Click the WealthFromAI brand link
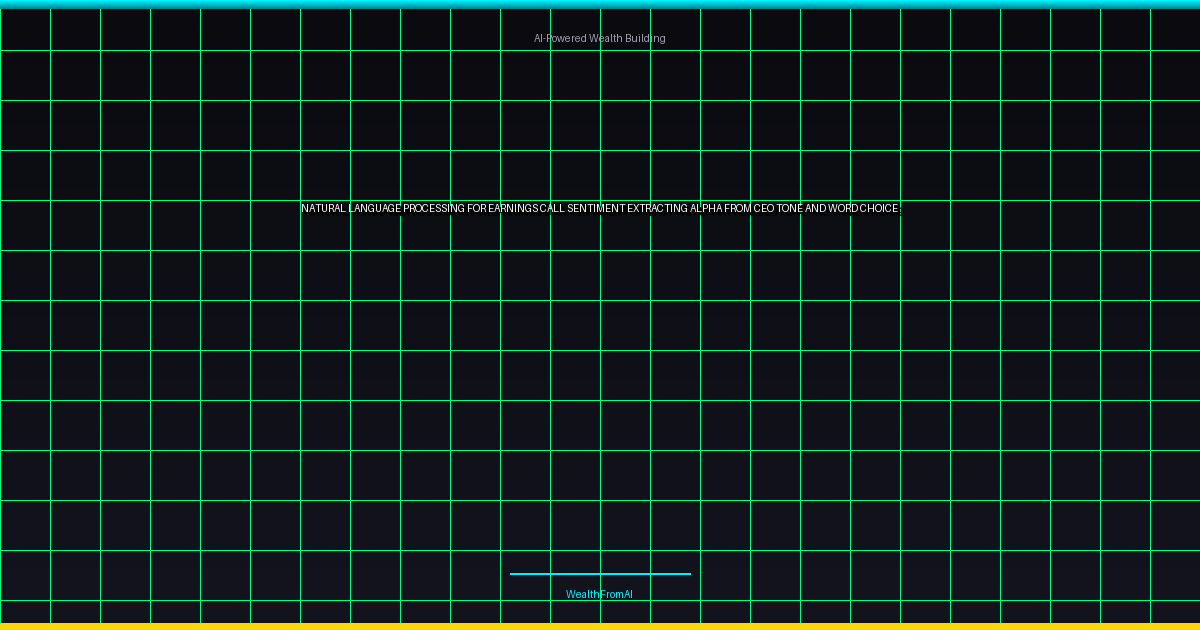 point(599,594)
